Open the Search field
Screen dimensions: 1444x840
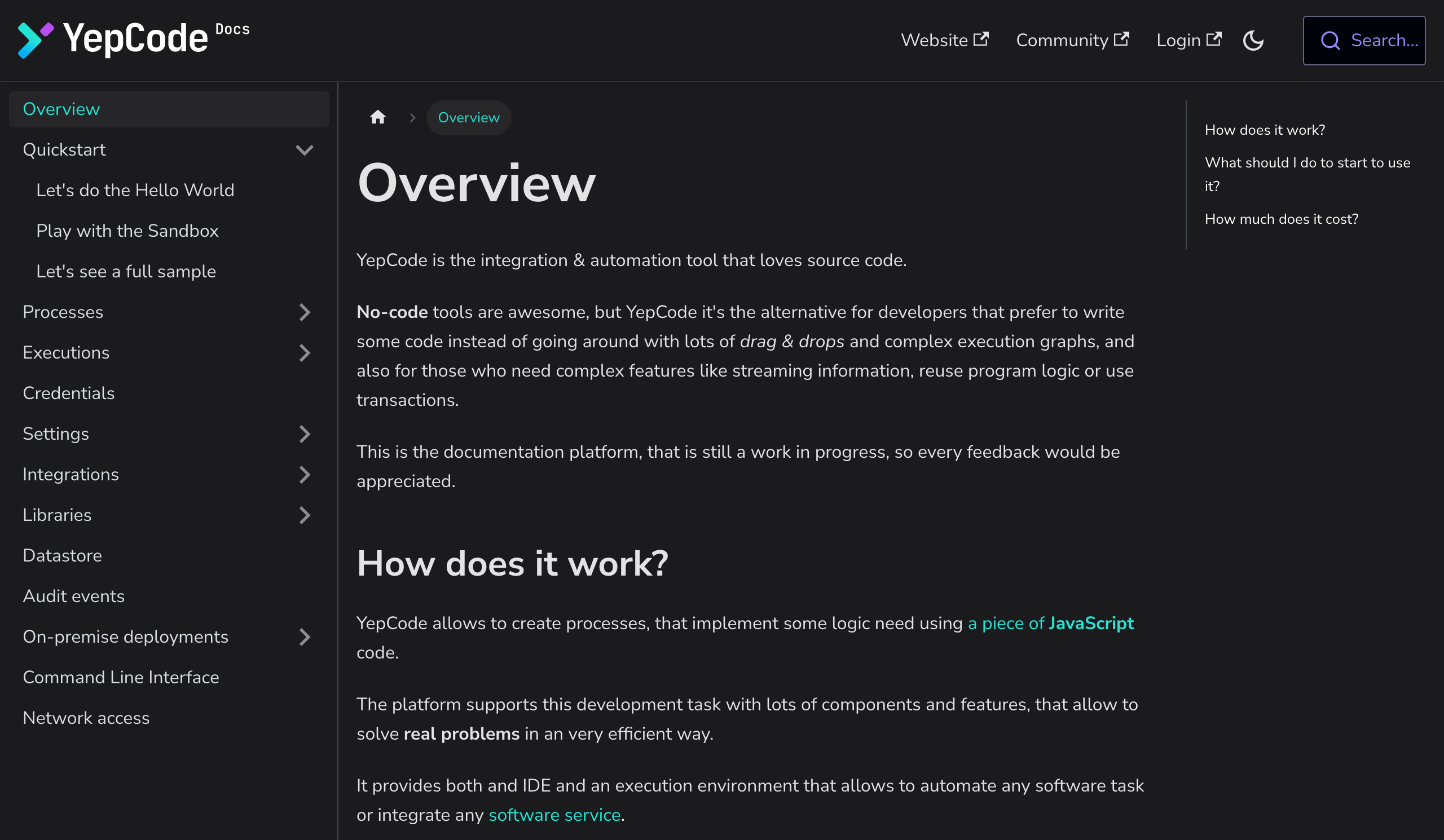point(1364,41)
